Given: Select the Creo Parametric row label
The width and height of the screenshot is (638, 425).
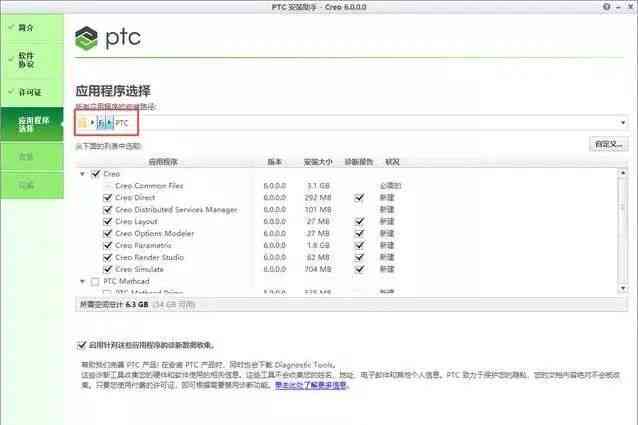Looking at the screenshot, I should click(x=143, y=245).
